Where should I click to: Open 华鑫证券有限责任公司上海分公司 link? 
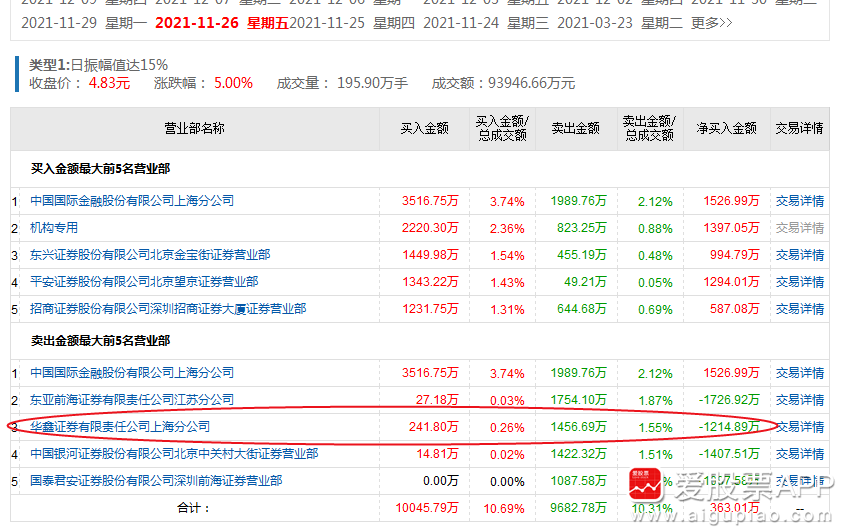pyautogui.click(x=120, y=427)
